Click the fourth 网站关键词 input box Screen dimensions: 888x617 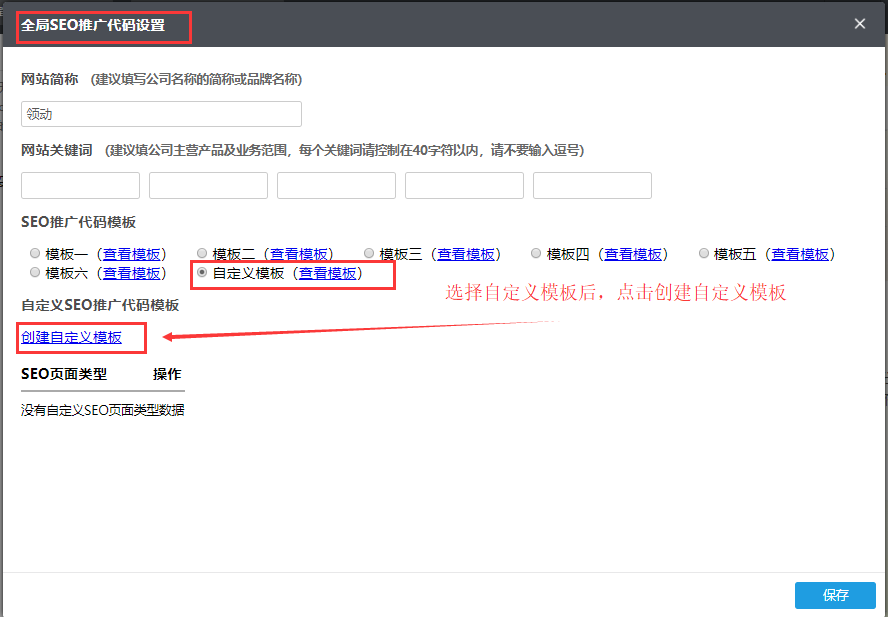point(464,185)
